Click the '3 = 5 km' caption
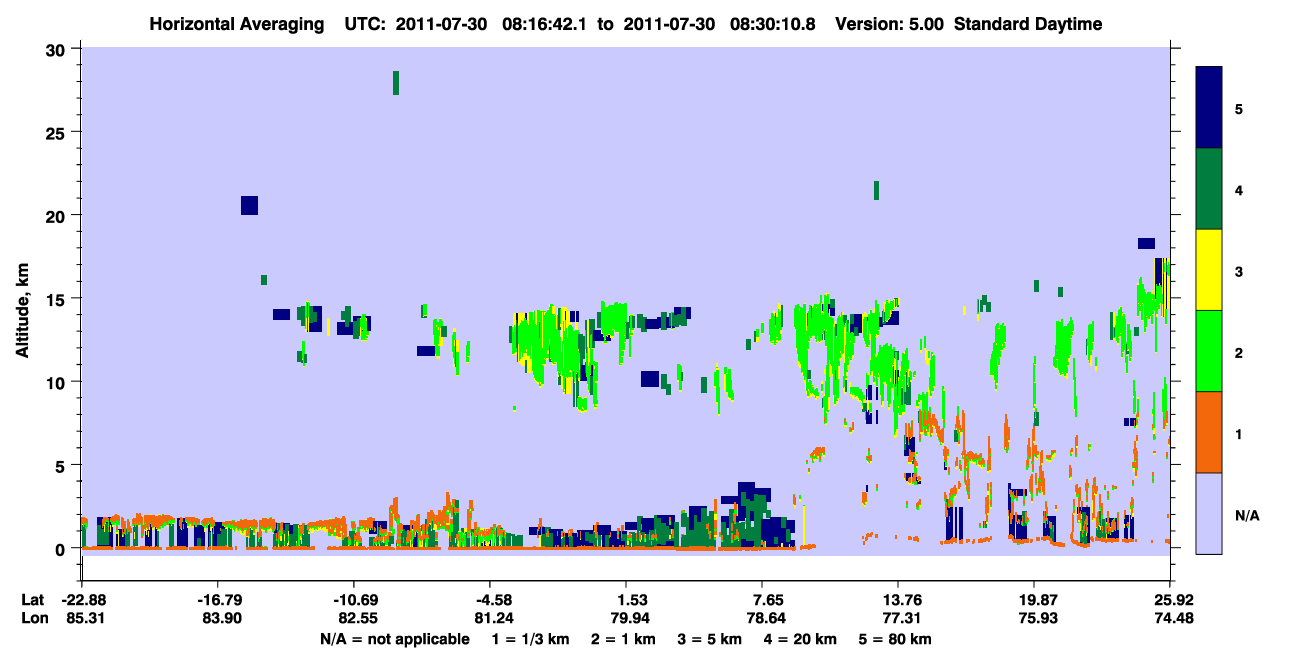 710,639
